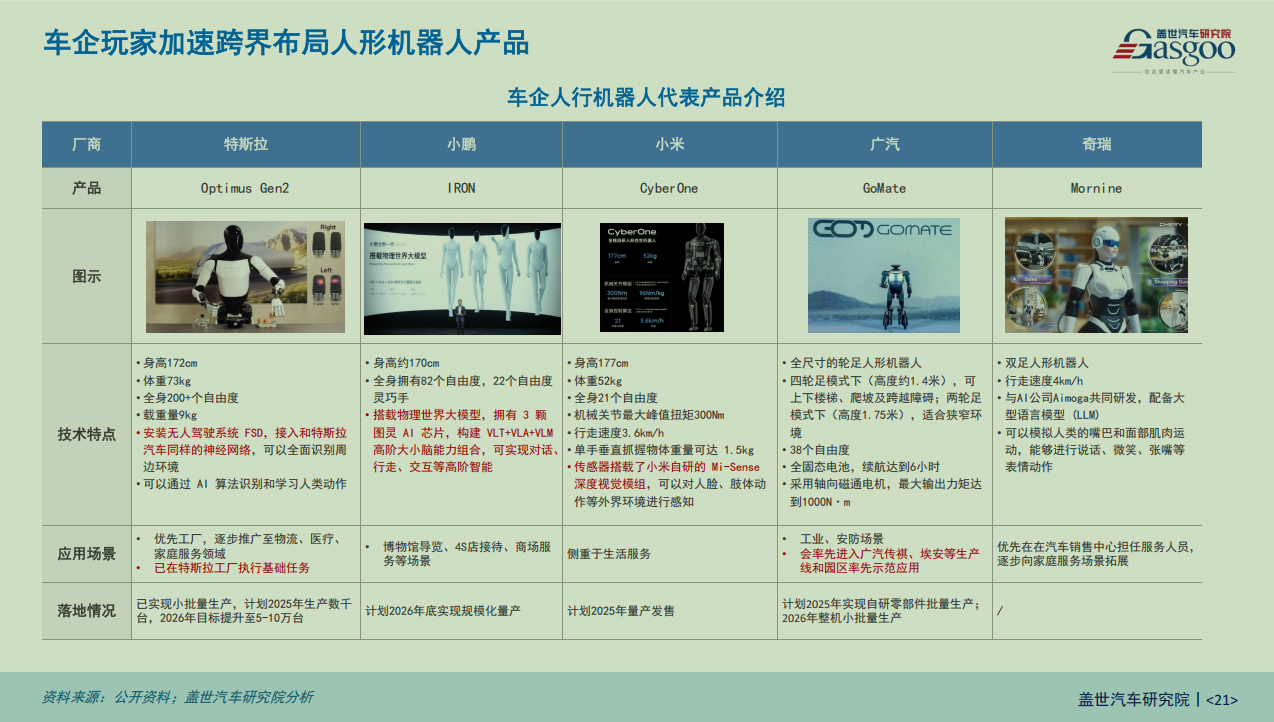The image size is (1274, 722).
Task: Click the 资料来源 footer text
Action: tap(177, 697)
